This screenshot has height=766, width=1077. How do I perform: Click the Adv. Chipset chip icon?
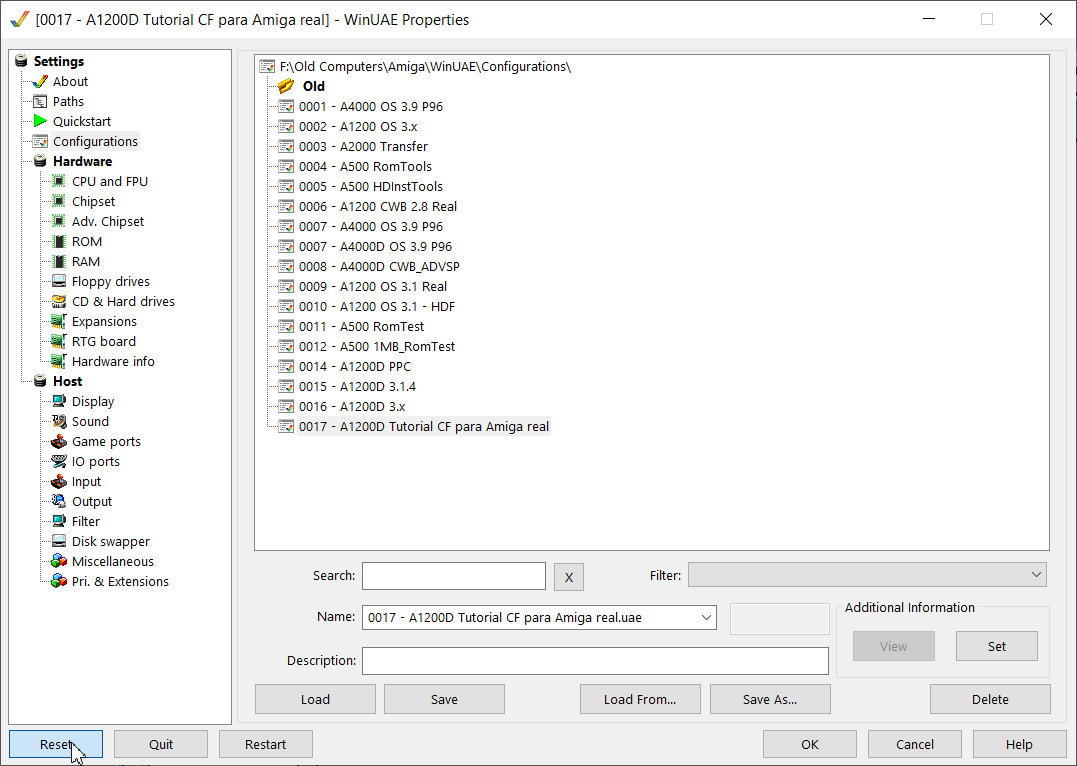click(59, 221)
